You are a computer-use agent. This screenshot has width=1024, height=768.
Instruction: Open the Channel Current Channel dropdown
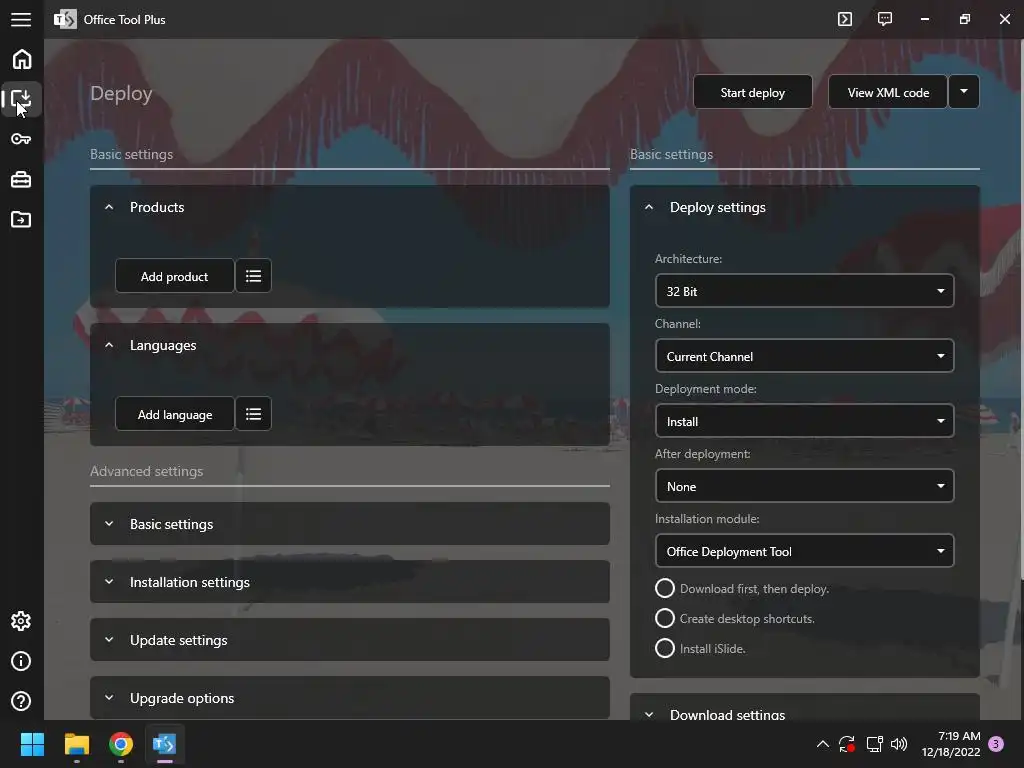[805, 356]
